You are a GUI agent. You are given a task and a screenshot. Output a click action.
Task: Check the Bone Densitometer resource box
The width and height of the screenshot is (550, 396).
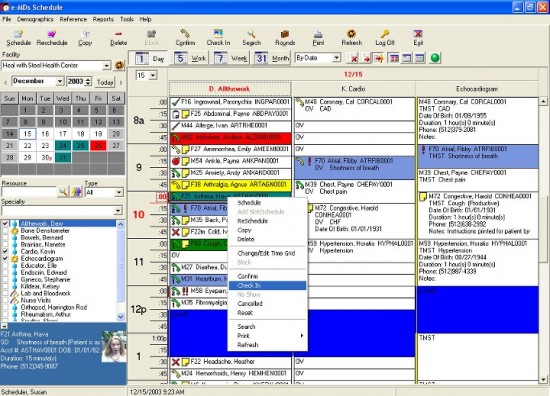pos(5,230)
